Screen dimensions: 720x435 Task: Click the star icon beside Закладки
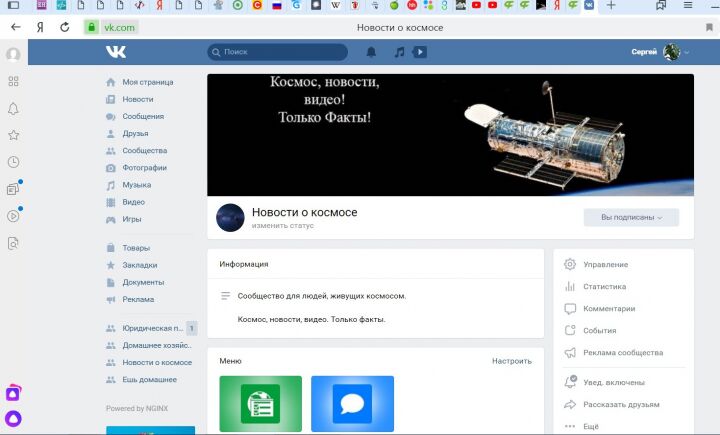click(111, 265)
